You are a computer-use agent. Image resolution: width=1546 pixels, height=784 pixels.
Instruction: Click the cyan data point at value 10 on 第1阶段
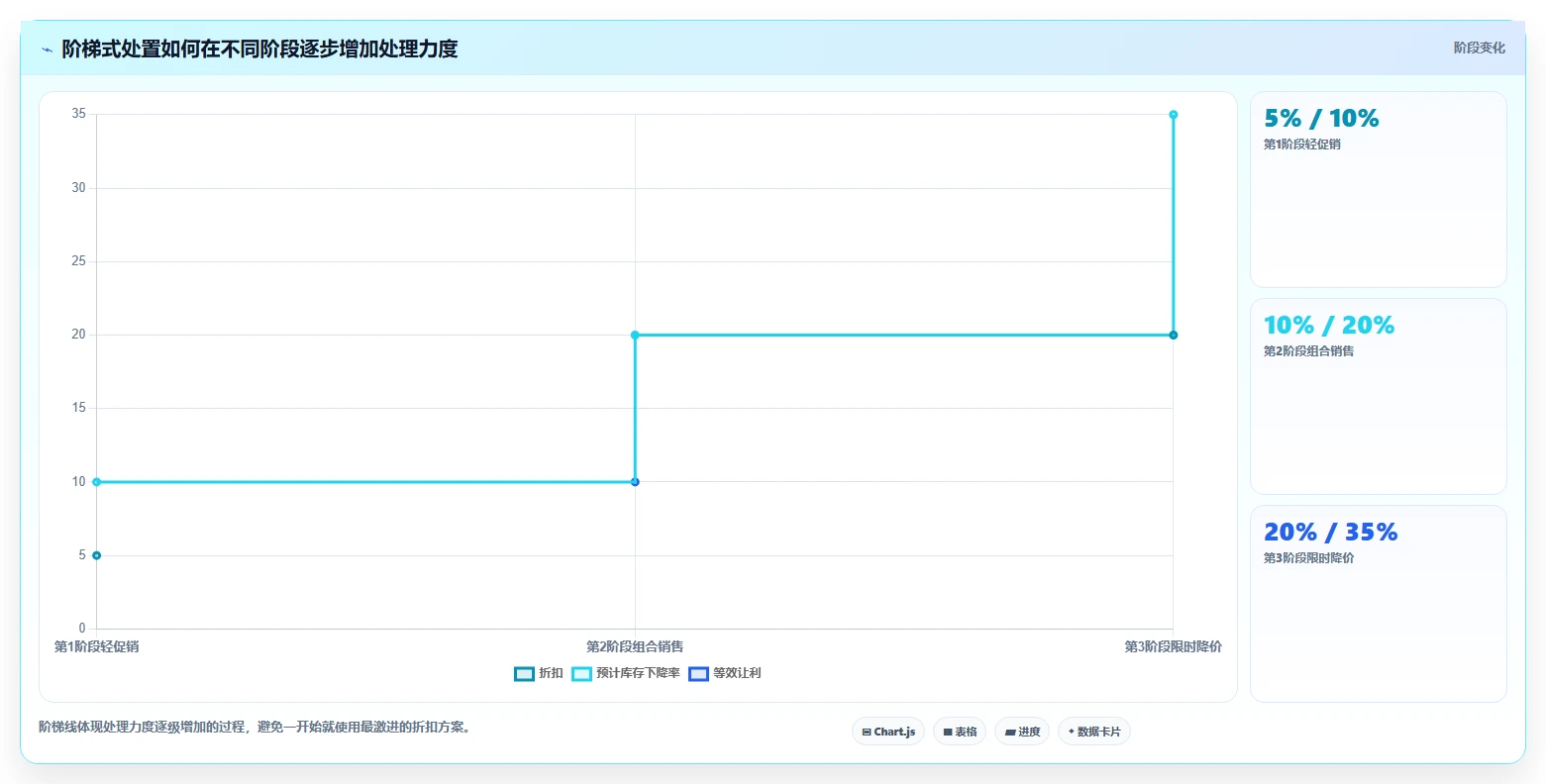[x=96, y=482]
